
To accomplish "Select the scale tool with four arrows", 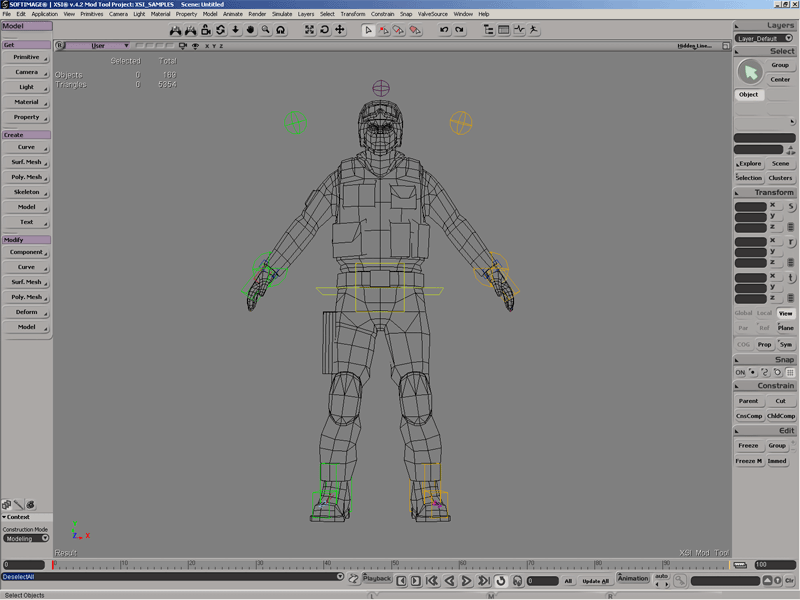I will coord(310,30).
